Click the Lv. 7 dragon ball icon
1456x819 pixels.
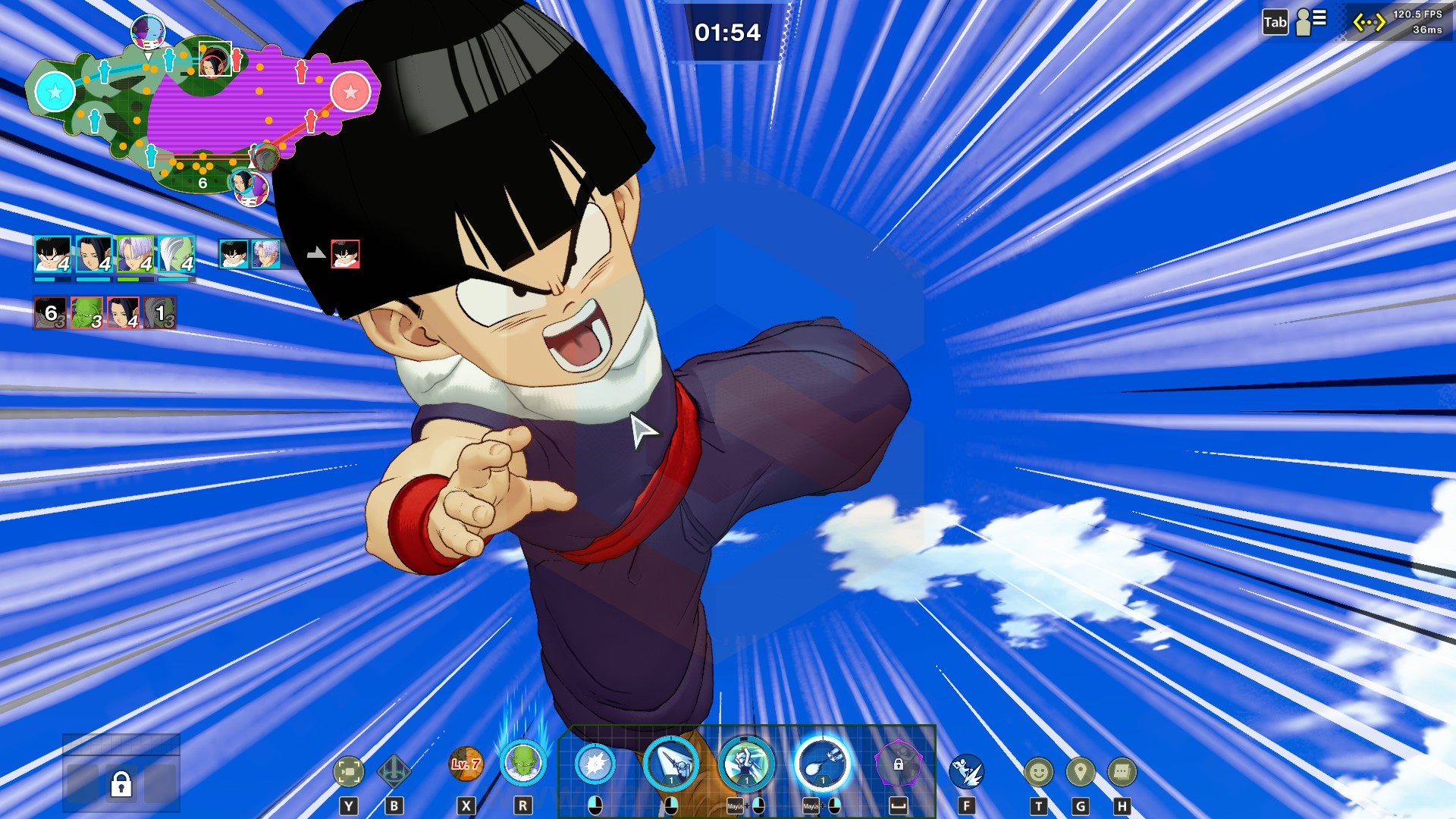pos(466,764)
